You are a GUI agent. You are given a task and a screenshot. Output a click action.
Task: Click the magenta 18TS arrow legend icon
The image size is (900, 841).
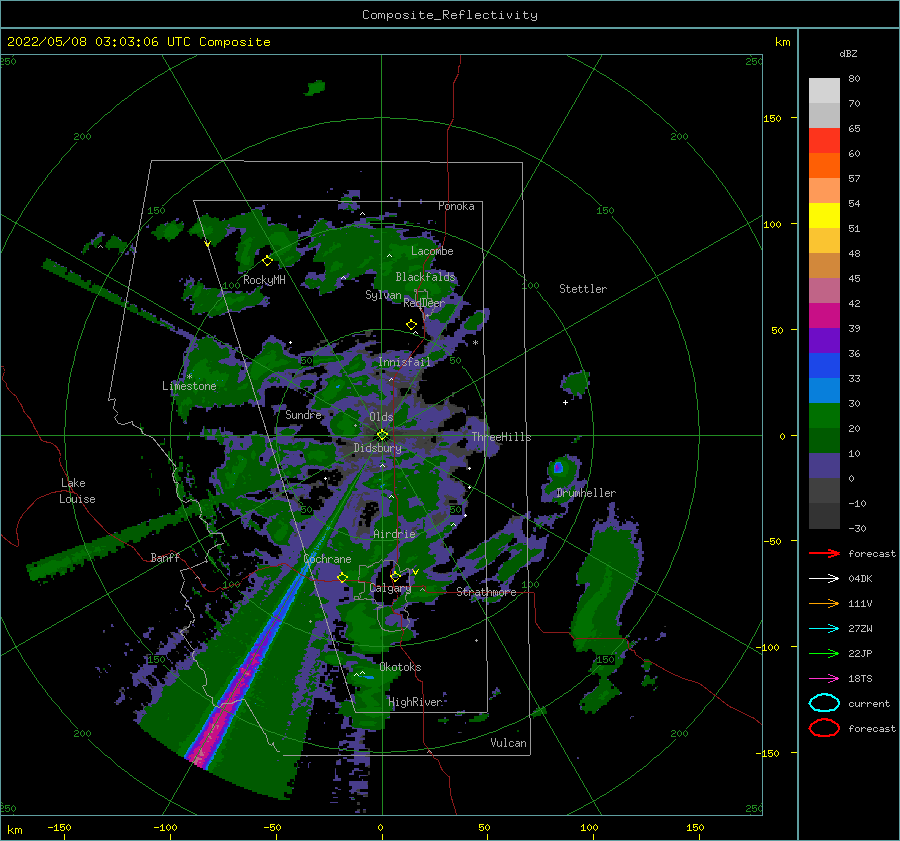coord(824,679)
